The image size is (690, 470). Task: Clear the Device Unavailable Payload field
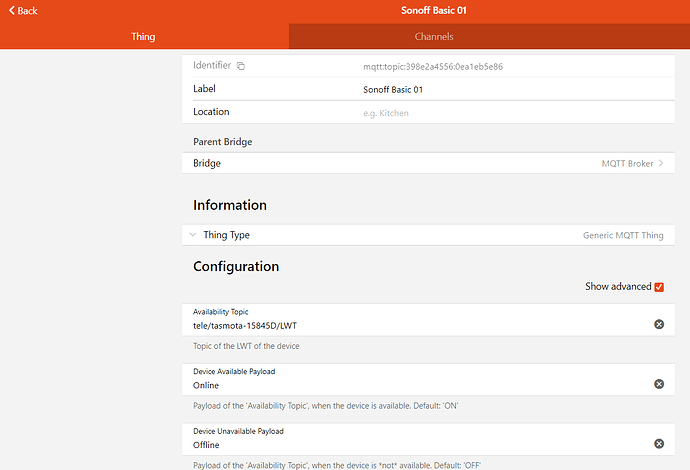pos(659,444)
